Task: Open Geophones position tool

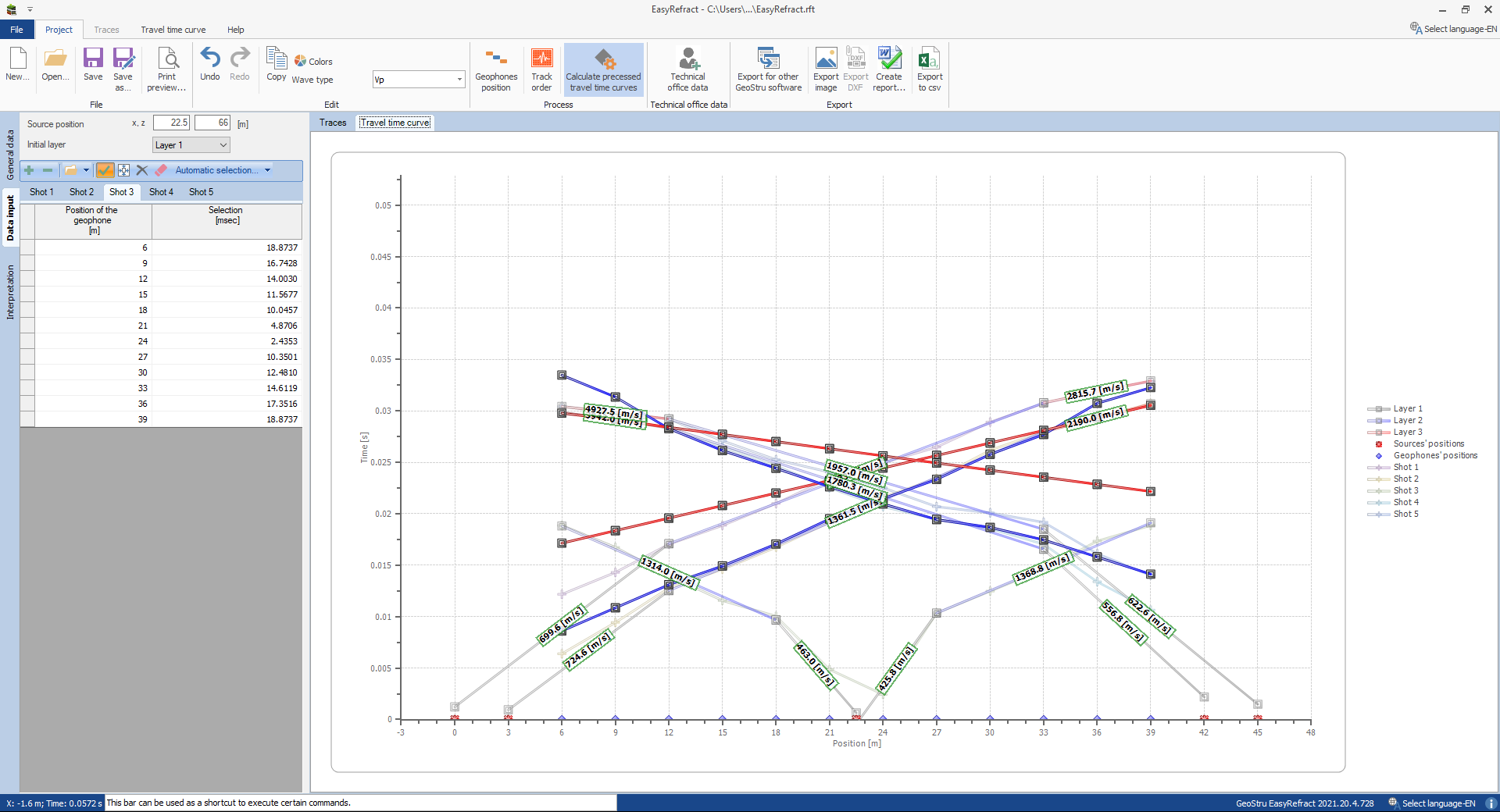Action: click(496, 69)
